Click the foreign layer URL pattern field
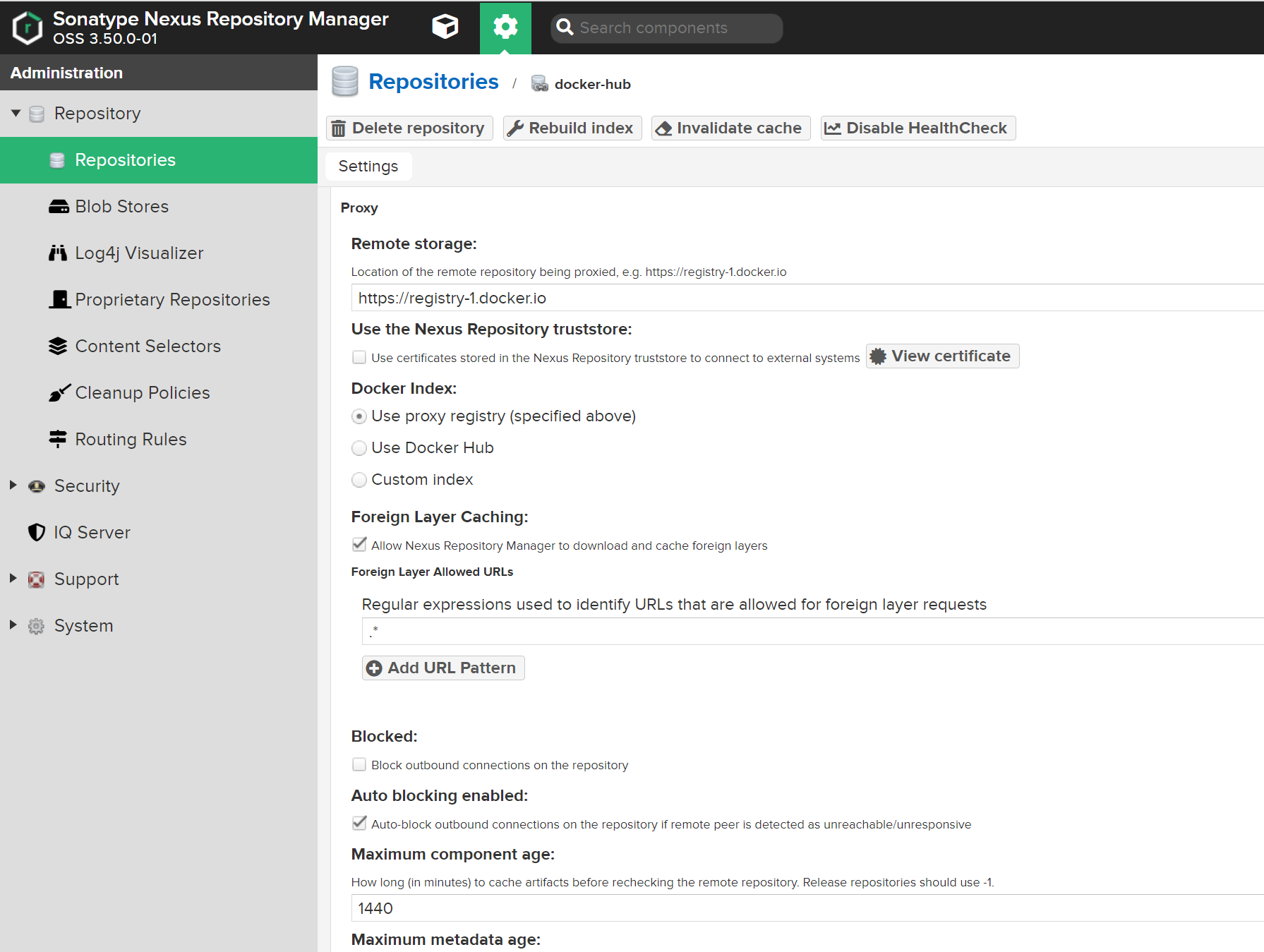This screenshot has height=952, width=1264. point(813,632)
